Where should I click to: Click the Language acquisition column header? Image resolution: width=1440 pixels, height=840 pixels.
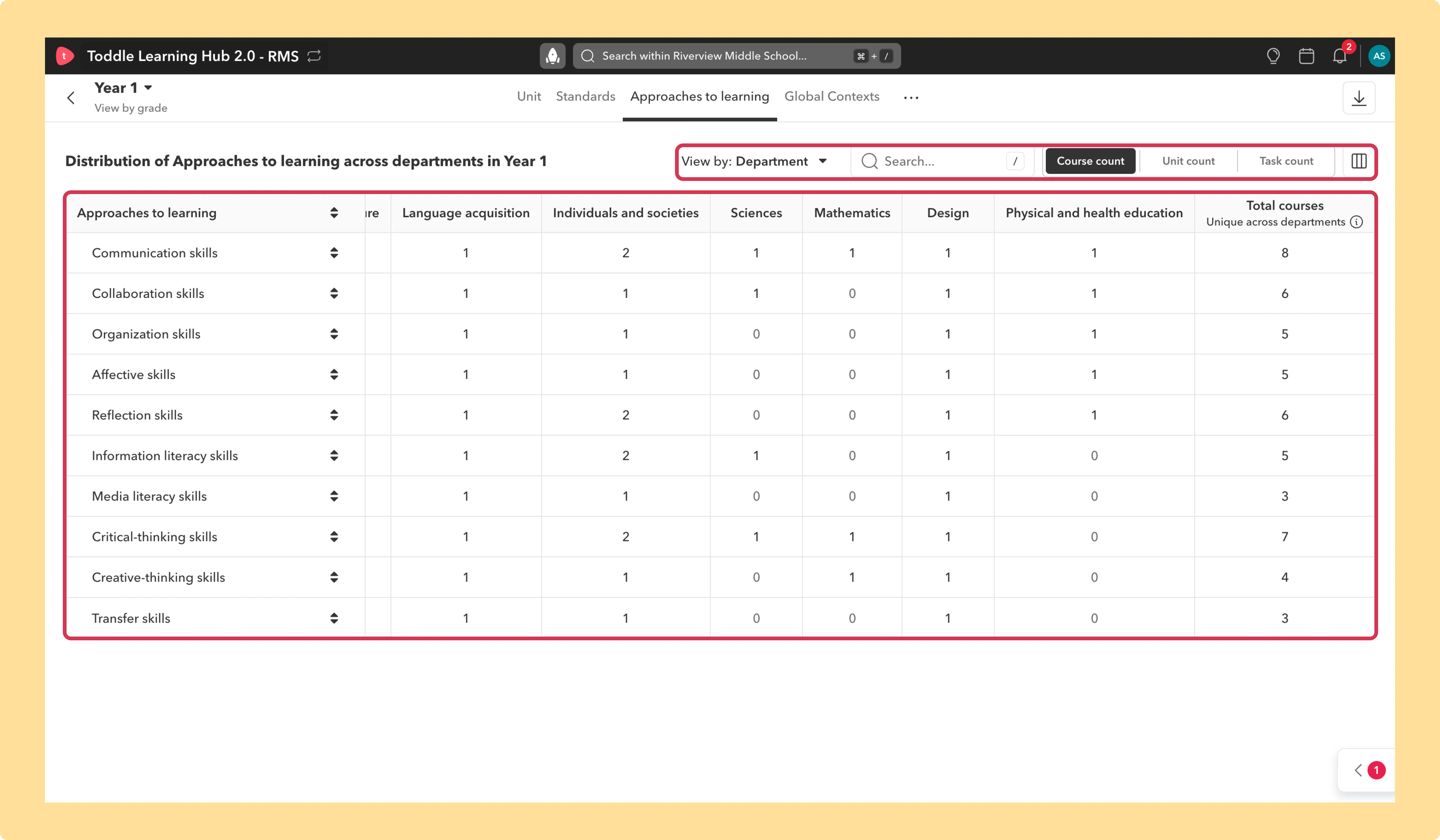coord(466,213)
